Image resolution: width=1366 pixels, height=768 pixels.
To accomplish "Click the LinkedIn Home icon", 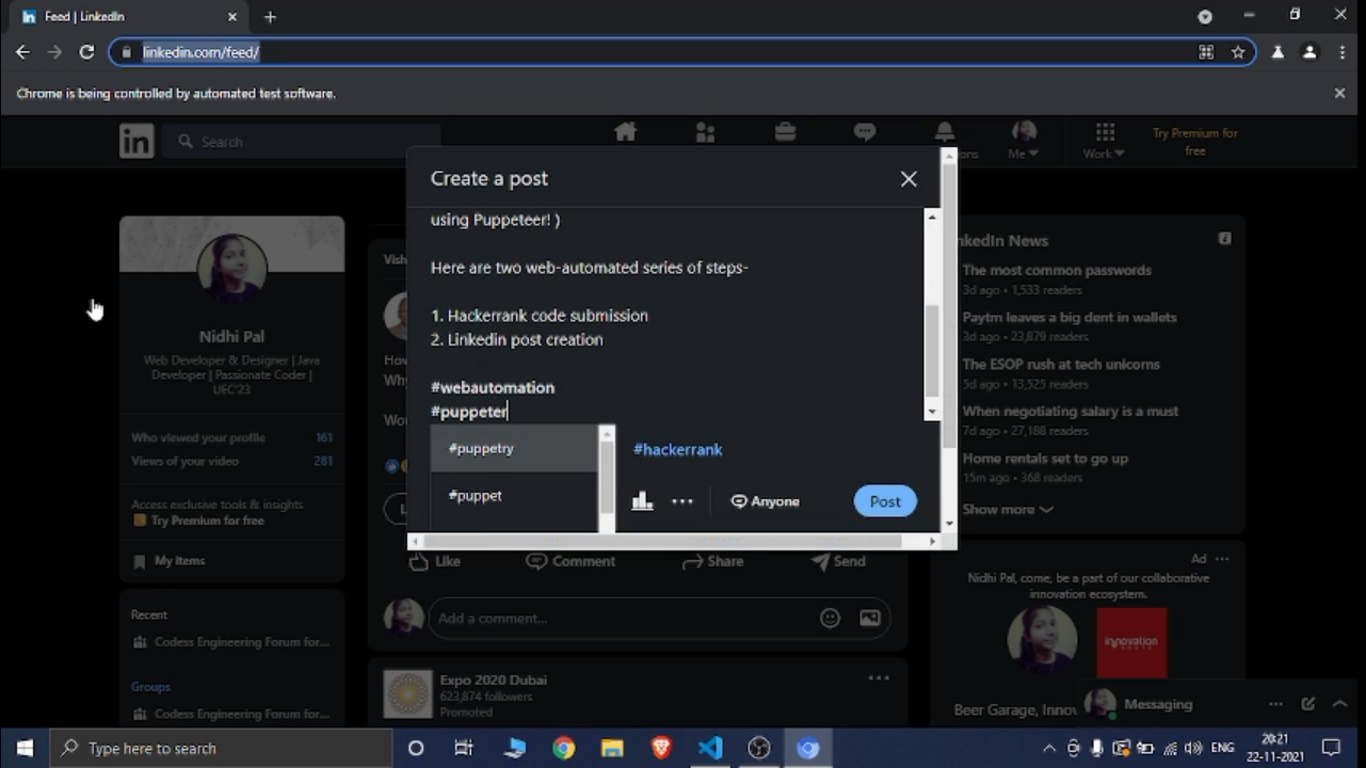I will click(x=625, y=133).
